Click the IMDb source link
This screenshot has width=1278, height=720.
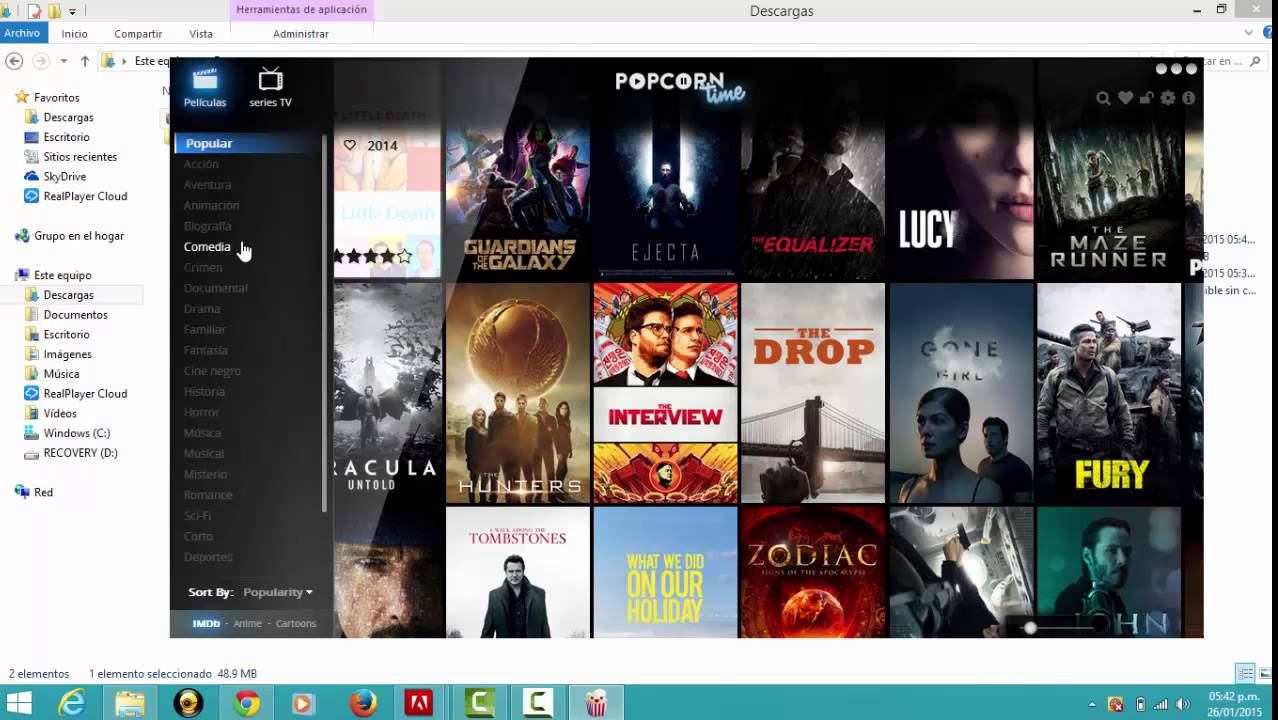point(206,623)
